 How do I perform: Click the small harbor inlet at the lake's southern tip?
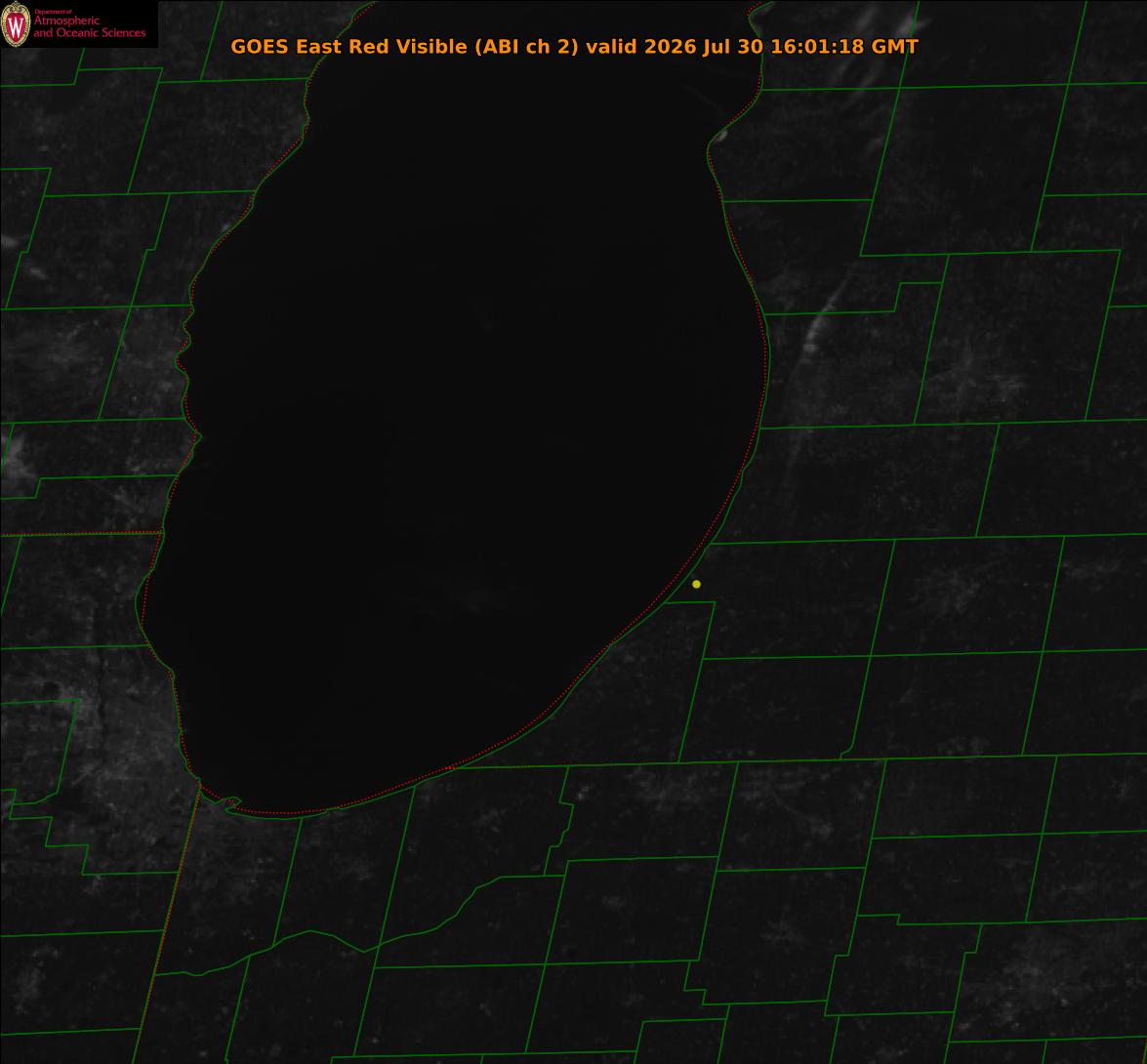click(x=228, y=803)
